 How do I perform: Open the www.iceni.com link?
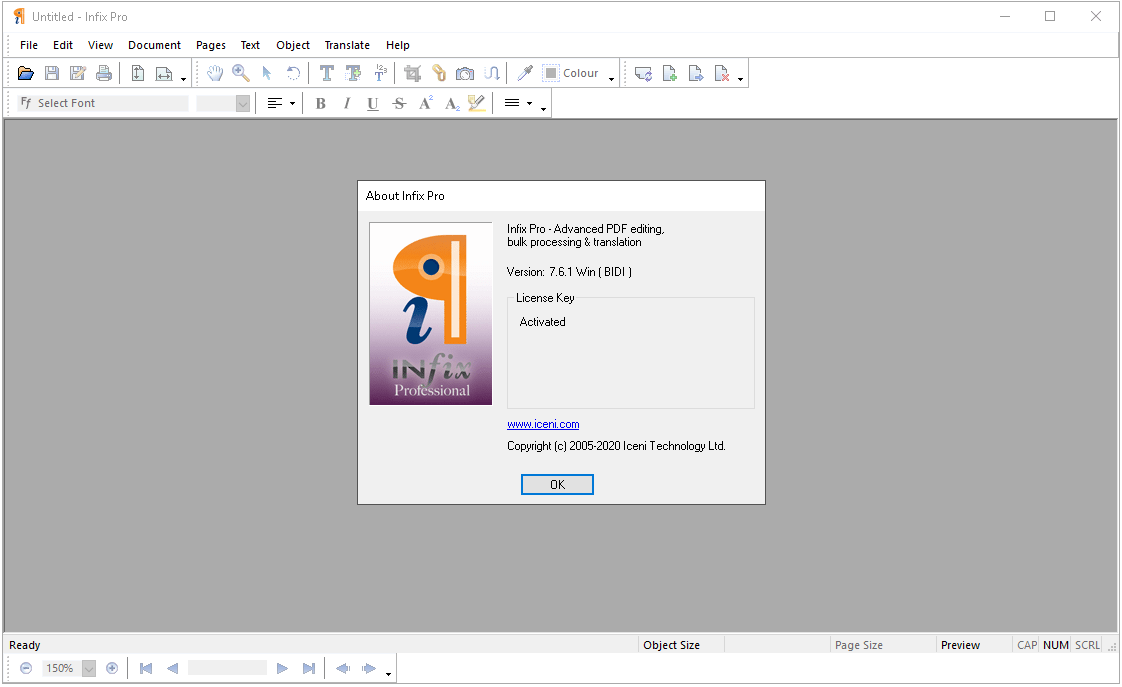[543, 424]
